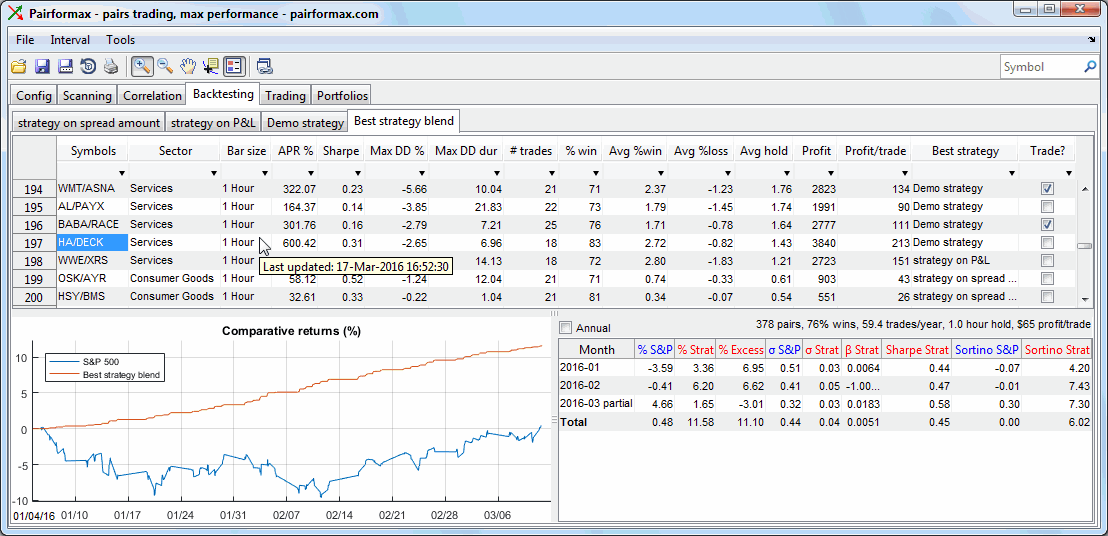This screenshot has width=1108, height=536.
Task: Sort by the Profit/trade column header
Action: point(874,151)
